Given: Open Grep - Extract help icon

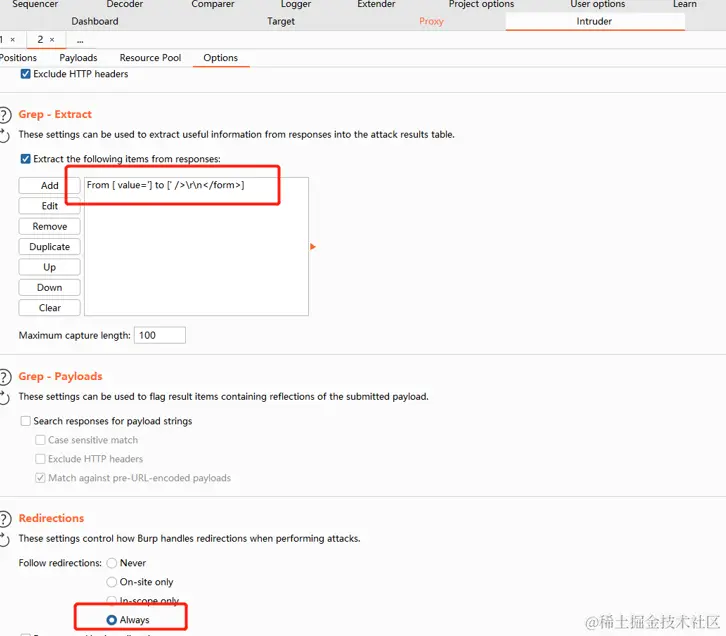Looking at the screenshot, I should [4, 115].
